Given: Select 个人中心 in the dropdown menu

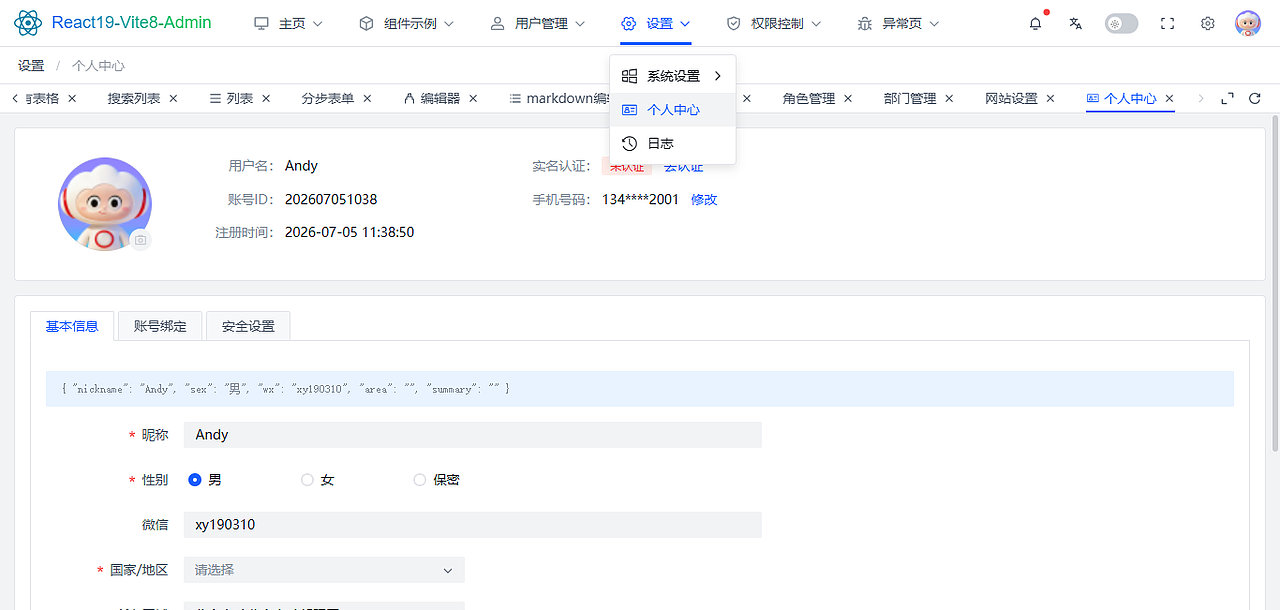Looking at the screenshot, I should click(x=672, y=110).
